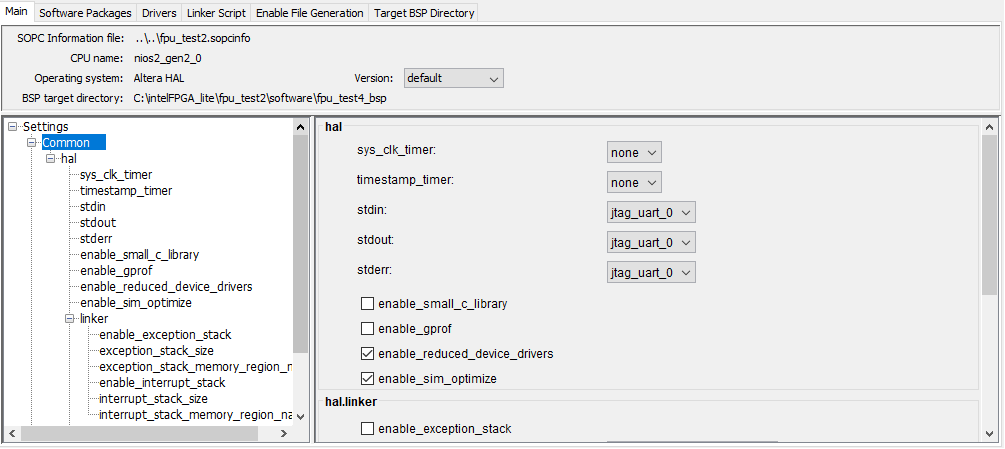Click settings pane scroll down arrow
The image size is (1005, 449).
[x=990, y=434]
